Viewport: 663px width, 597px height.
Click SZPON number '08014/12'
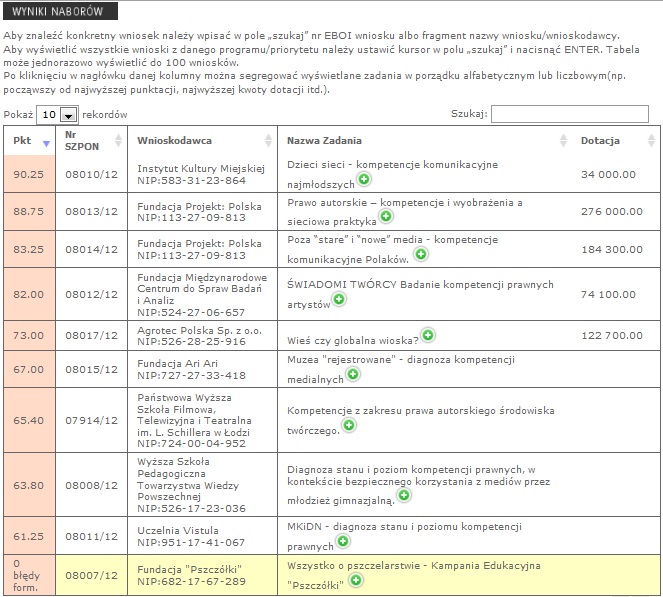[x=91, y=249]
